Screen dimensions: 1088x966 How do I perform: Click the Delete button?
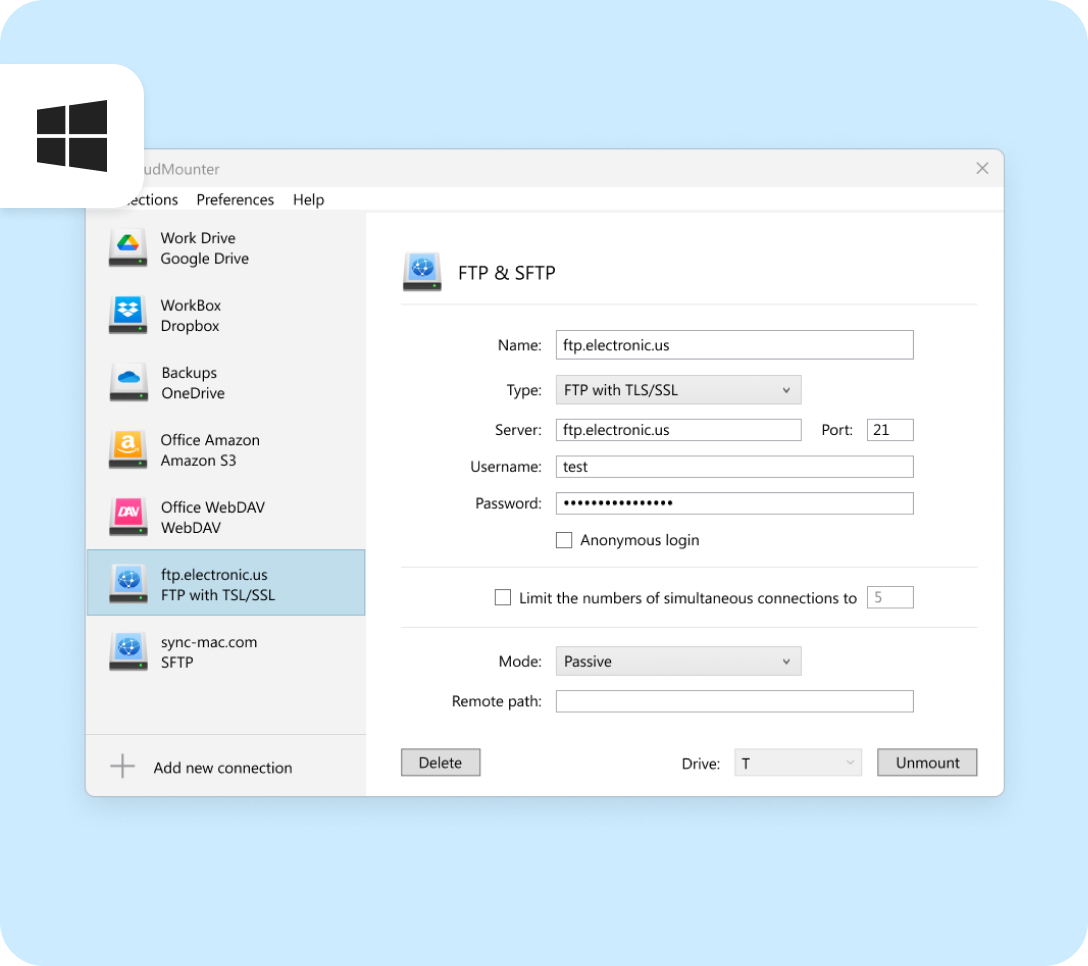point(440,763)
